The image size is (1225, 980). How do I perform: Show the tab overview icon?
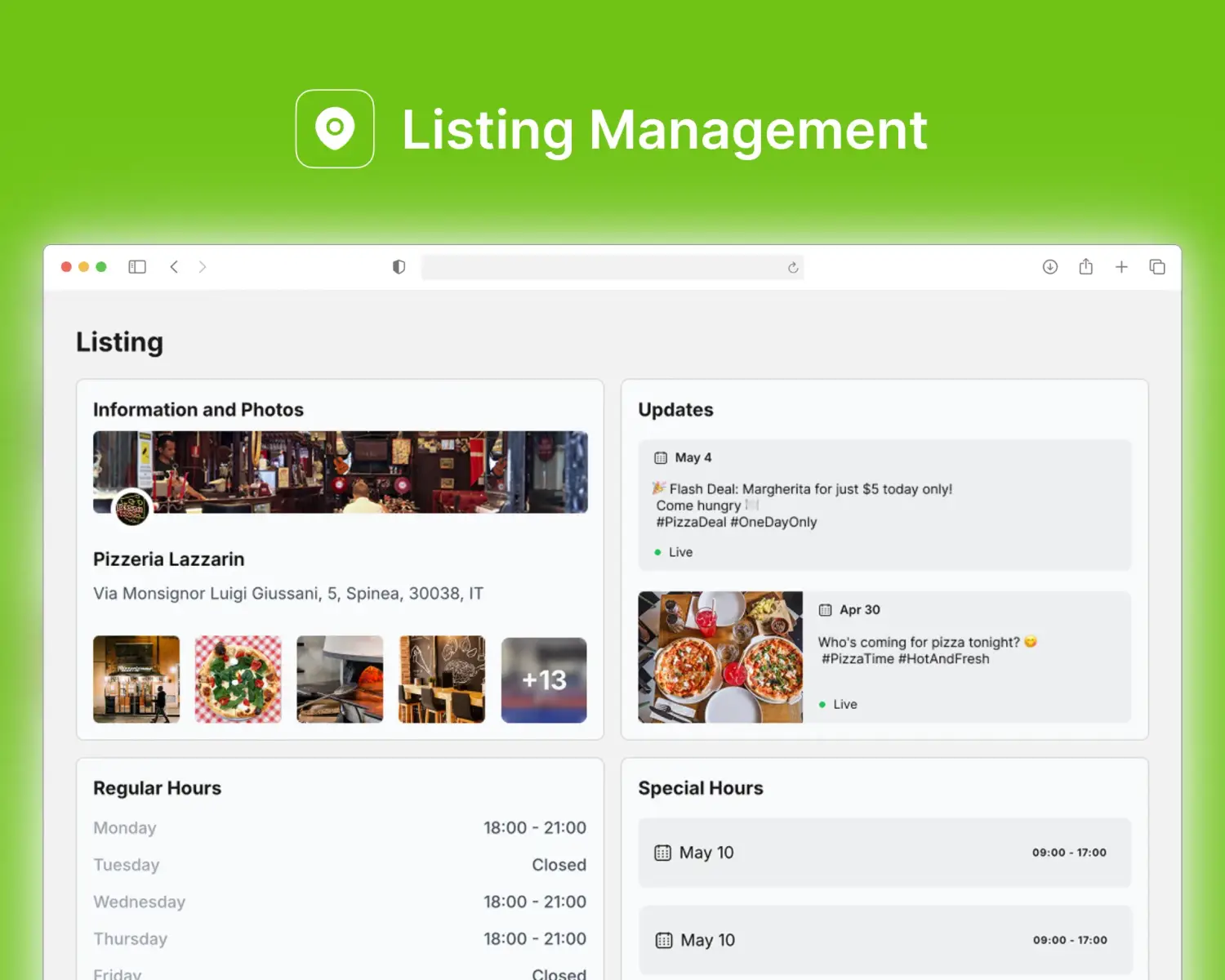[x=1157, y=267]
